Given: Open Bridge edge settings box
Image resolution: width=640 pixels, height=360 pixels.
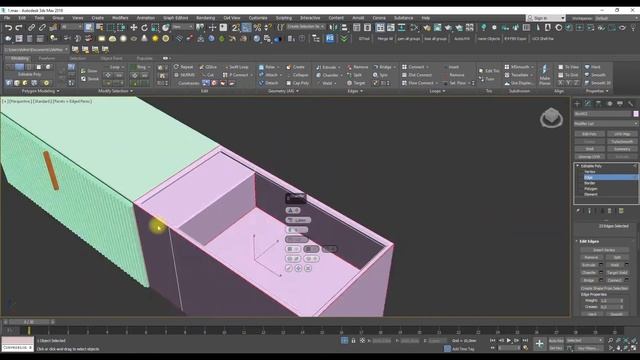Looking at the screenshot, I should point(601,280).
